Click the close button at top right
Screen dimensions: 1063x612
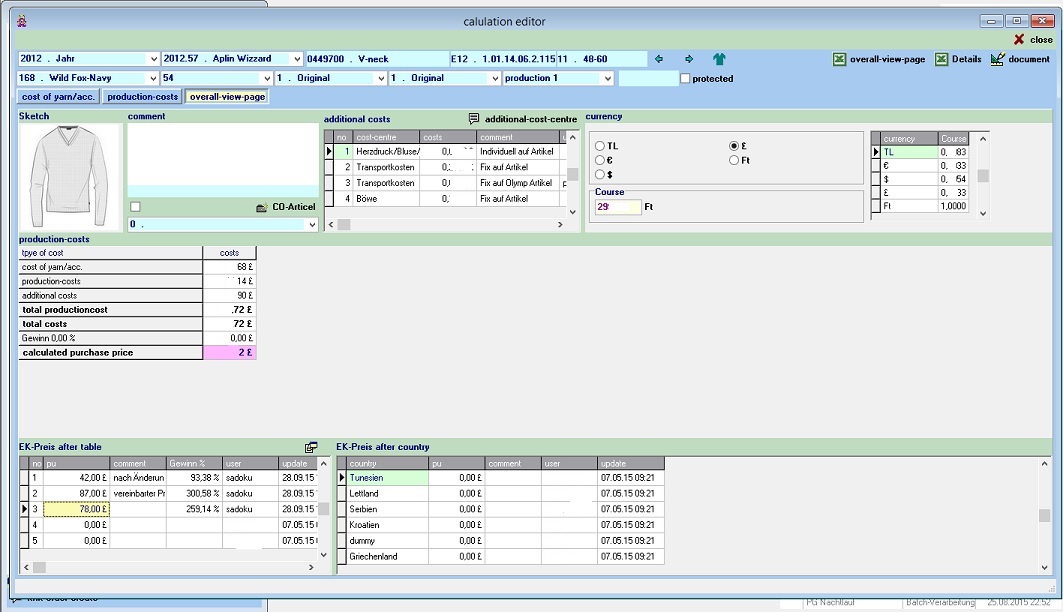tap(1033, 40)
